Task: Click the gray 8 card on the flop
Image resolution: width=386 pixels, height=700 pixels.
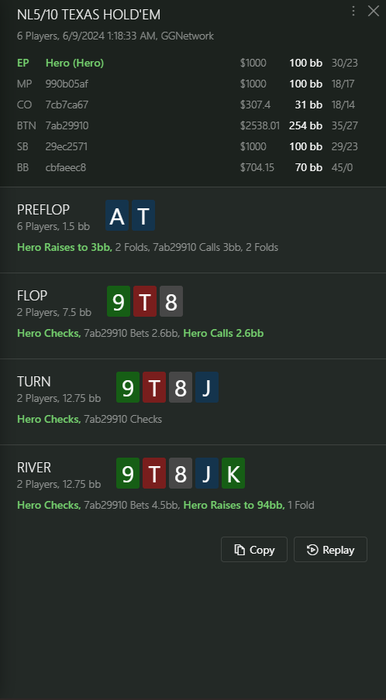Action: point(171,302)
